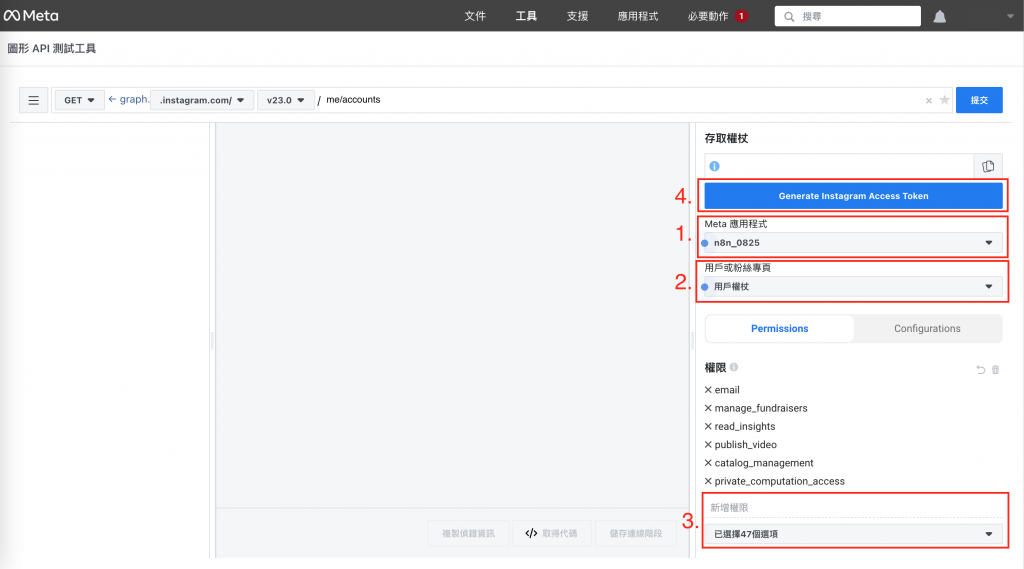Click the search magnifier icon
The image size is (1024, 569).
tap(789, 16)
